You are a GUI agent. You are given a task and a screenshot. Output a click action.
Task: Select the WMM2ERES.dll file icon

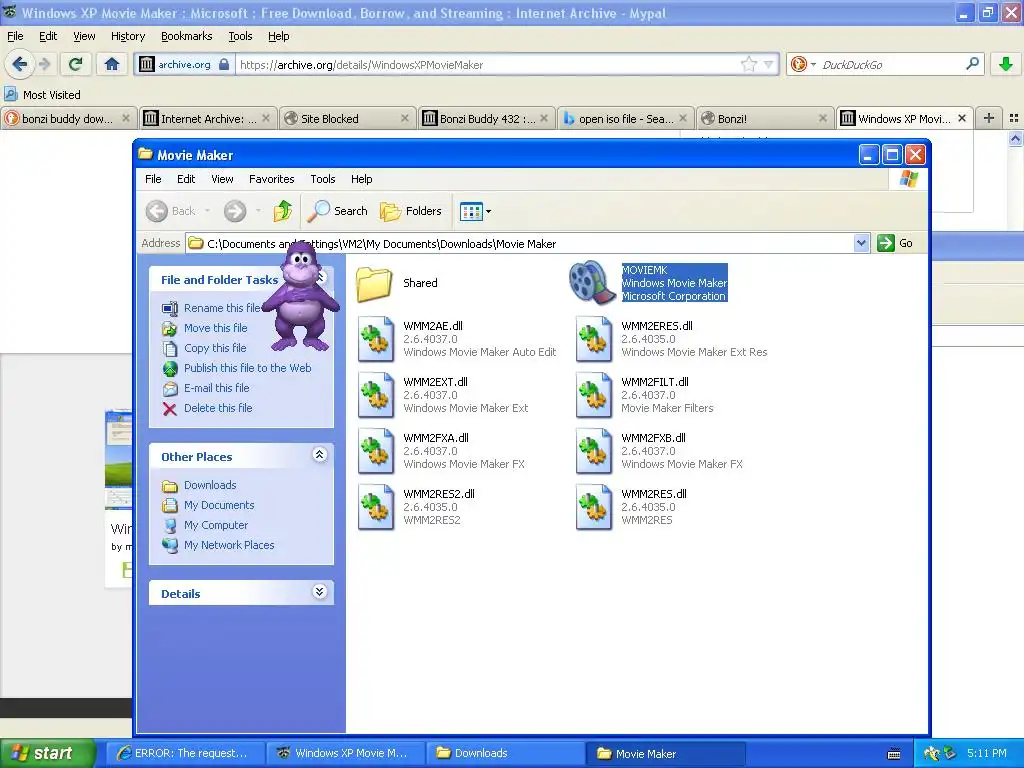(594, 339)
